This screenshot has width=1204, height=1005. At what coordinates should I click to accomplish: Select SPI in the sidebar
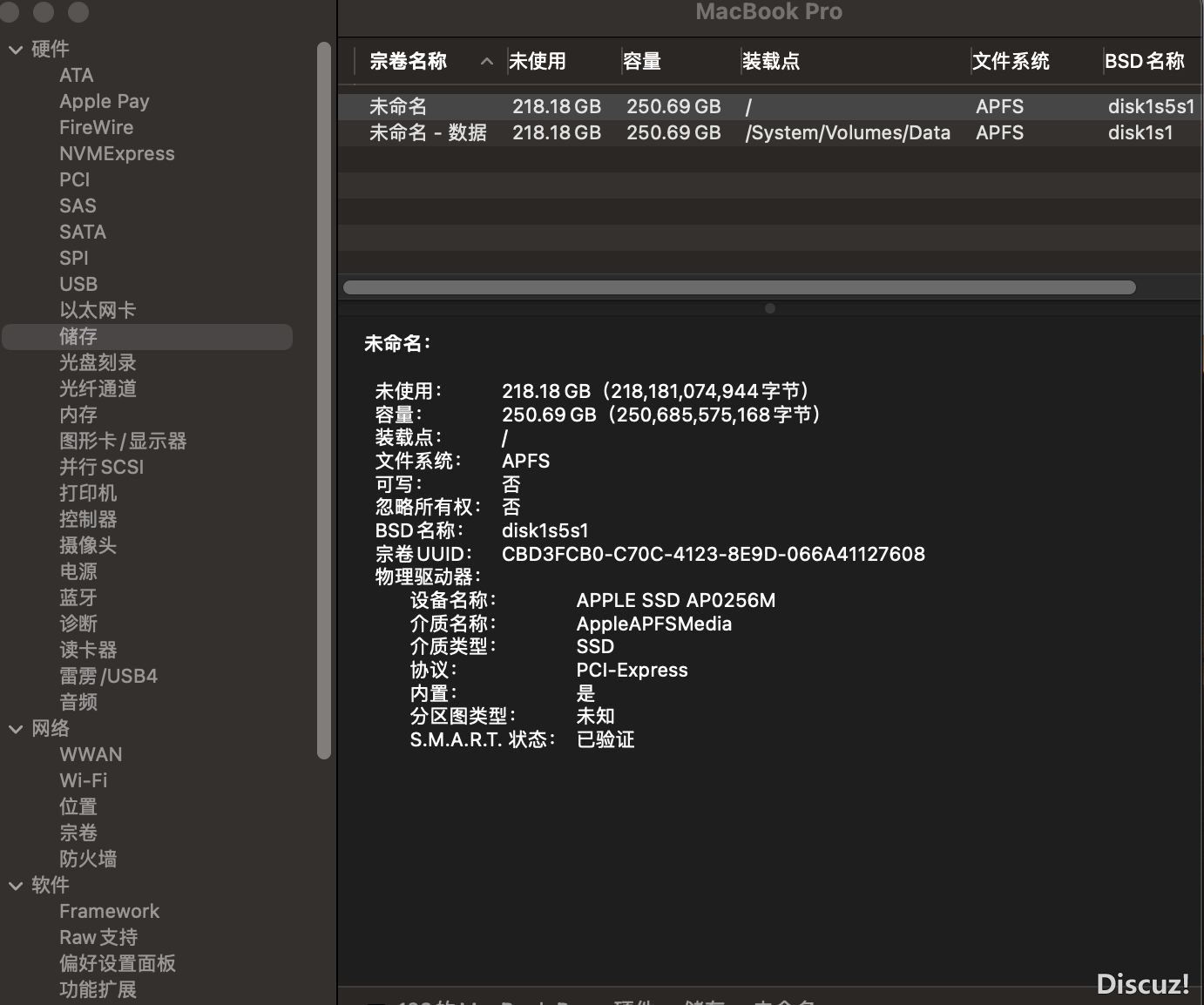pos(74,259)
